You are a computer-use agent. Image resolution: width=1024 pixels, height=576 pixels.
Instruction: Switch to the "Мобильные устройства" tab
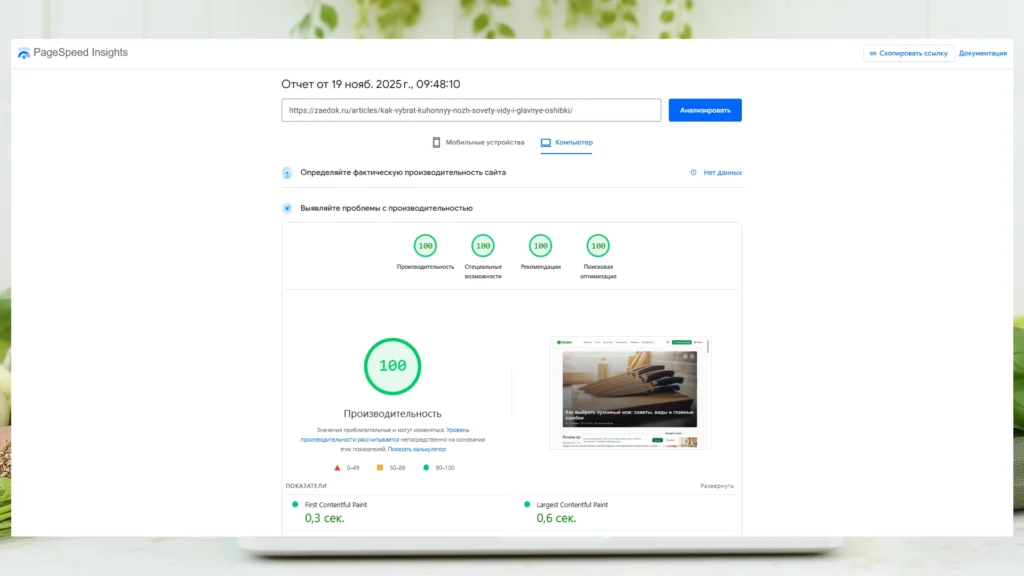pos(480,142)
